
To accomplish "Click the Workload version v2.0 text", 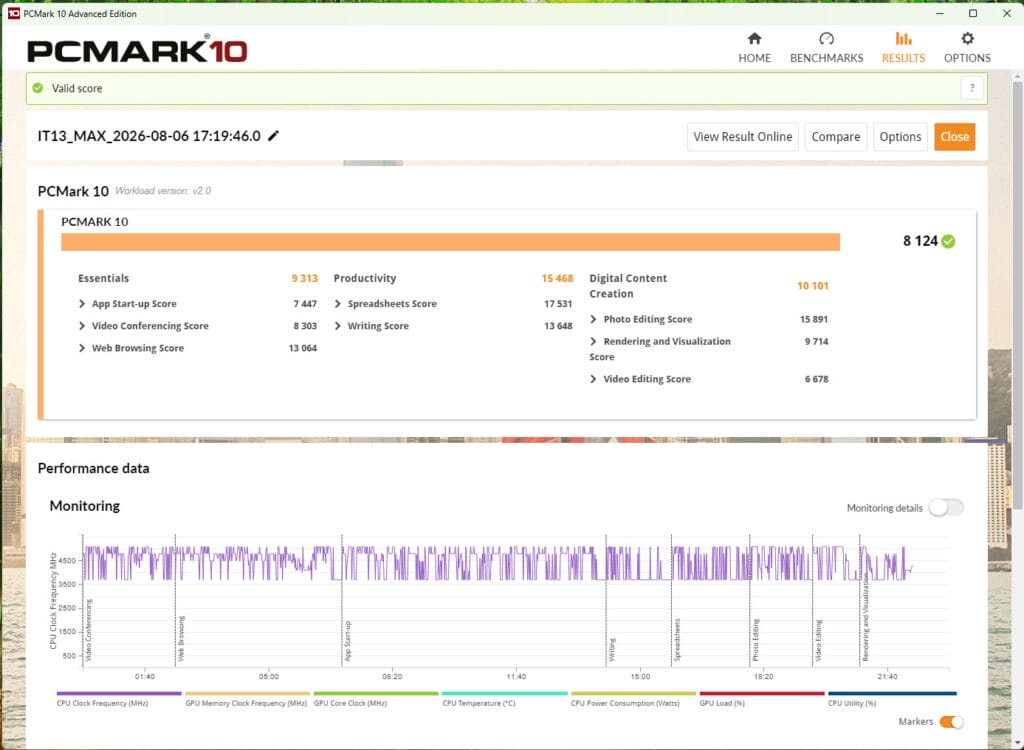I will coord(163,191).
